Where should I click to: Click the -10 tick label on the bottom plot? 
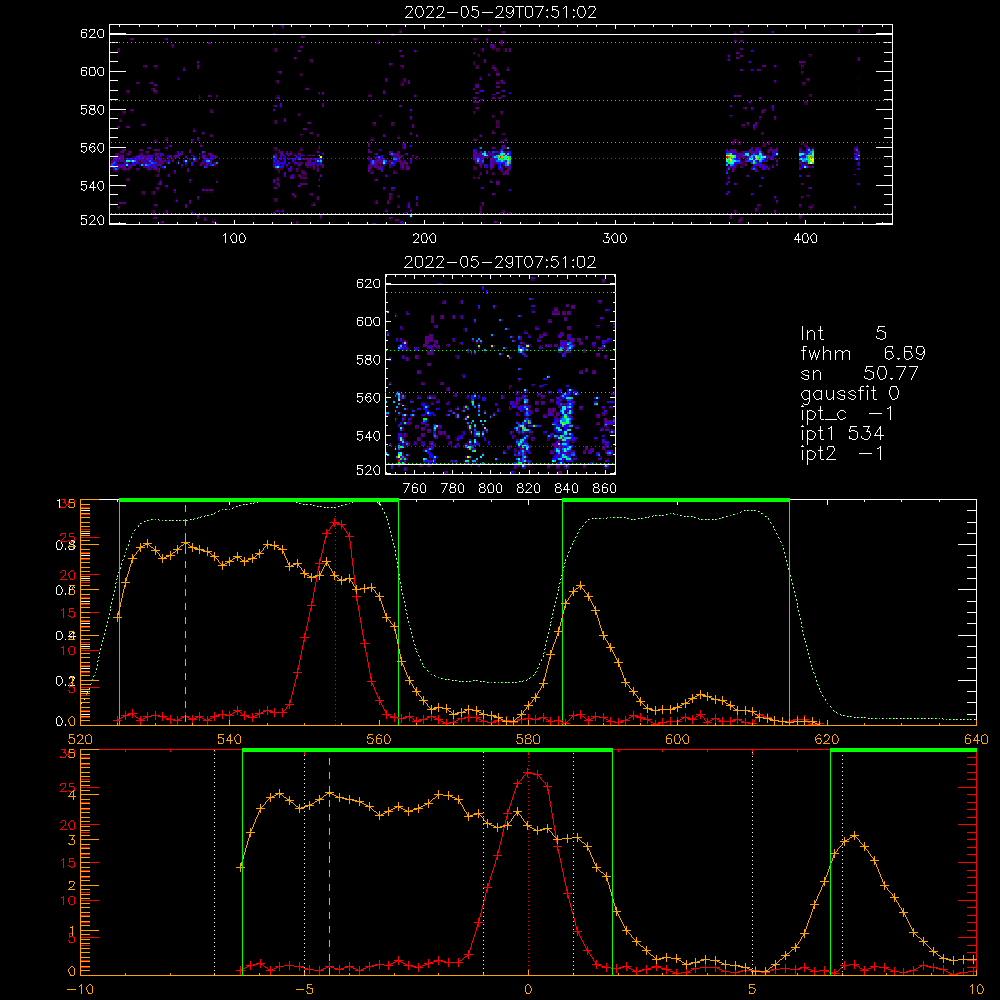point(80,989)
